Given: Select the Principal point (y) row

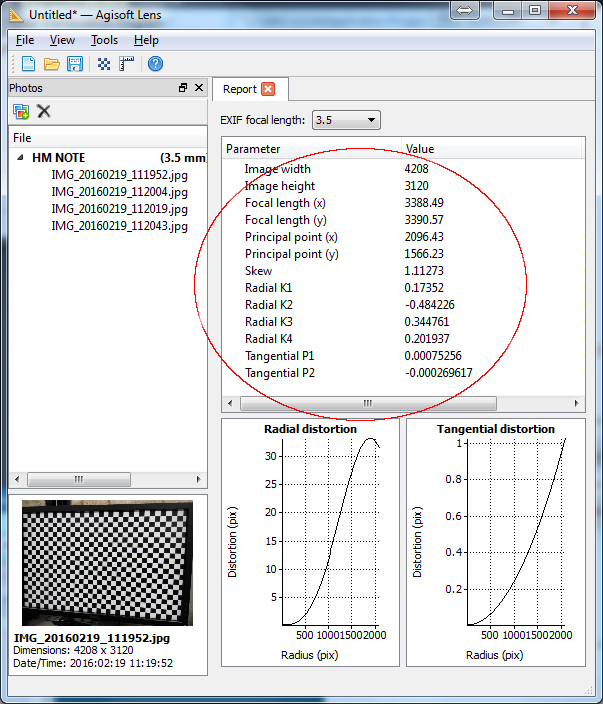Looking at the screenshot, I should [403, 254].
